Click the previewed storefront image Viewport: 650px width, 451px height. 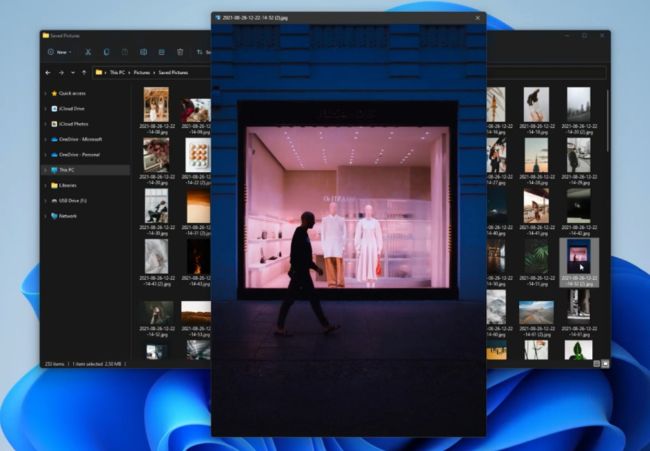point(348,230)
